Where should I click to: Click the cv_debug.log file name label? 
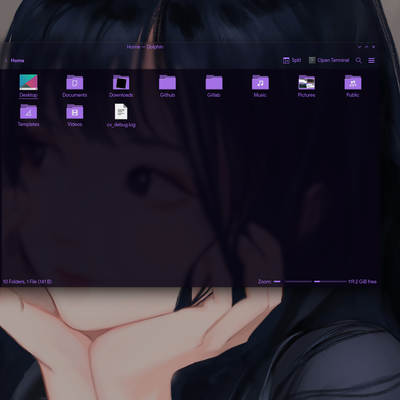tap(121, 125)
